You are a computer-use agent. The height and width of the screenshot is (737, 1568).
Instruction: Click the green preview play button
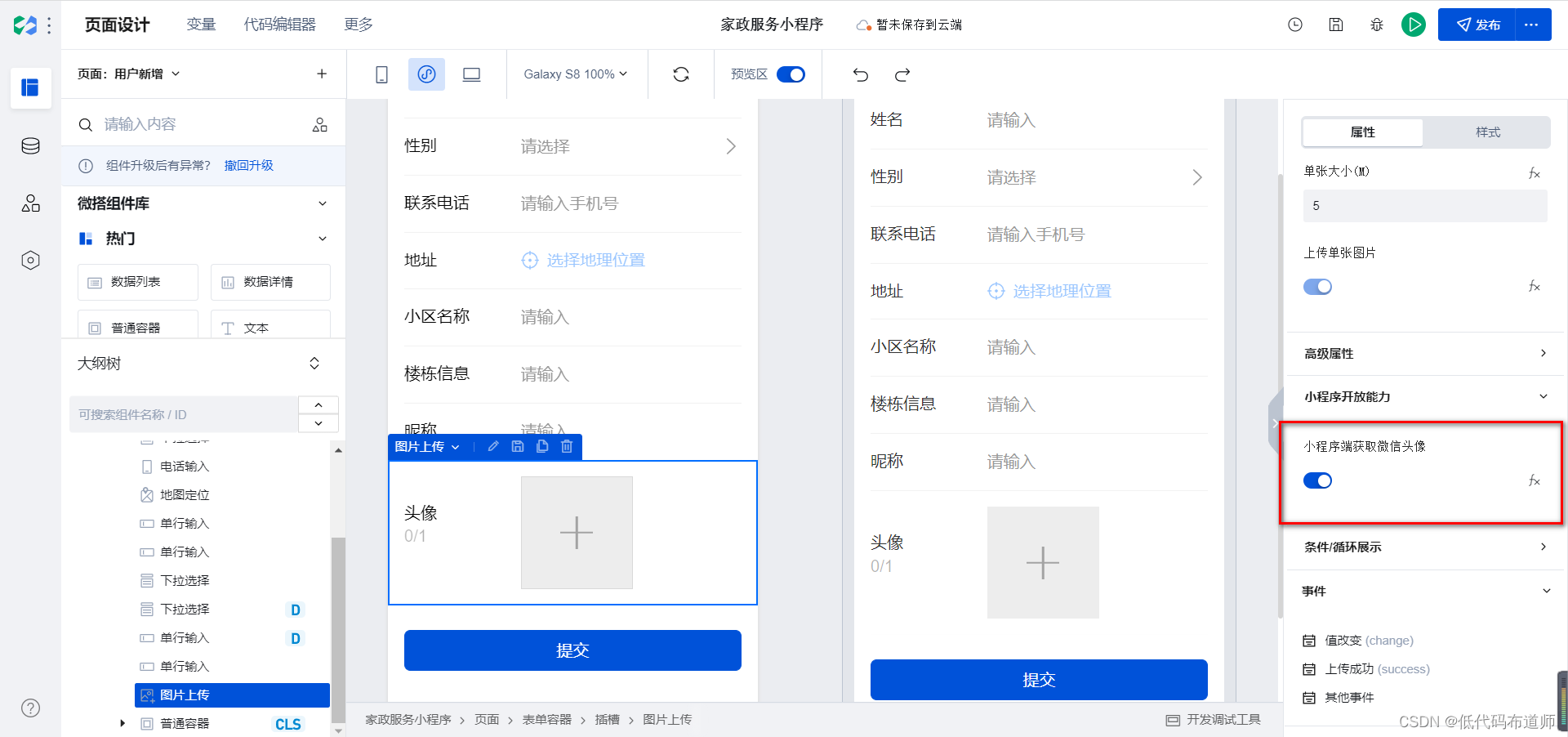1414,25
